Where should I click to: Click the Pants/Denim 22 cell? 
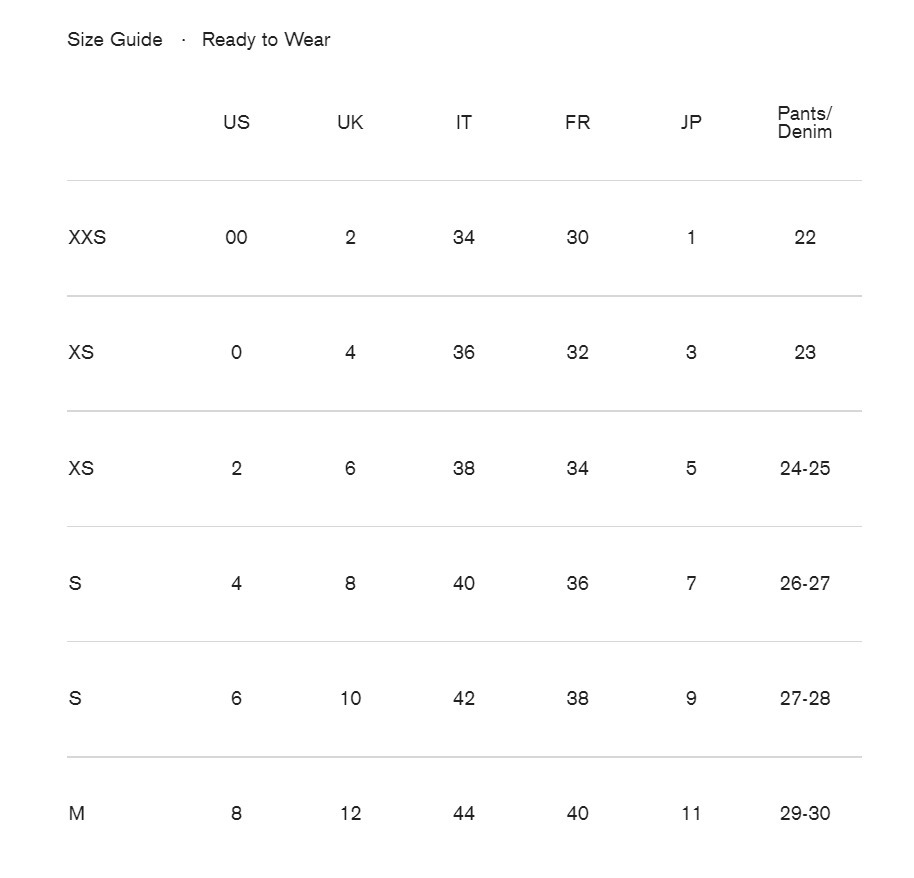point(804,237)
